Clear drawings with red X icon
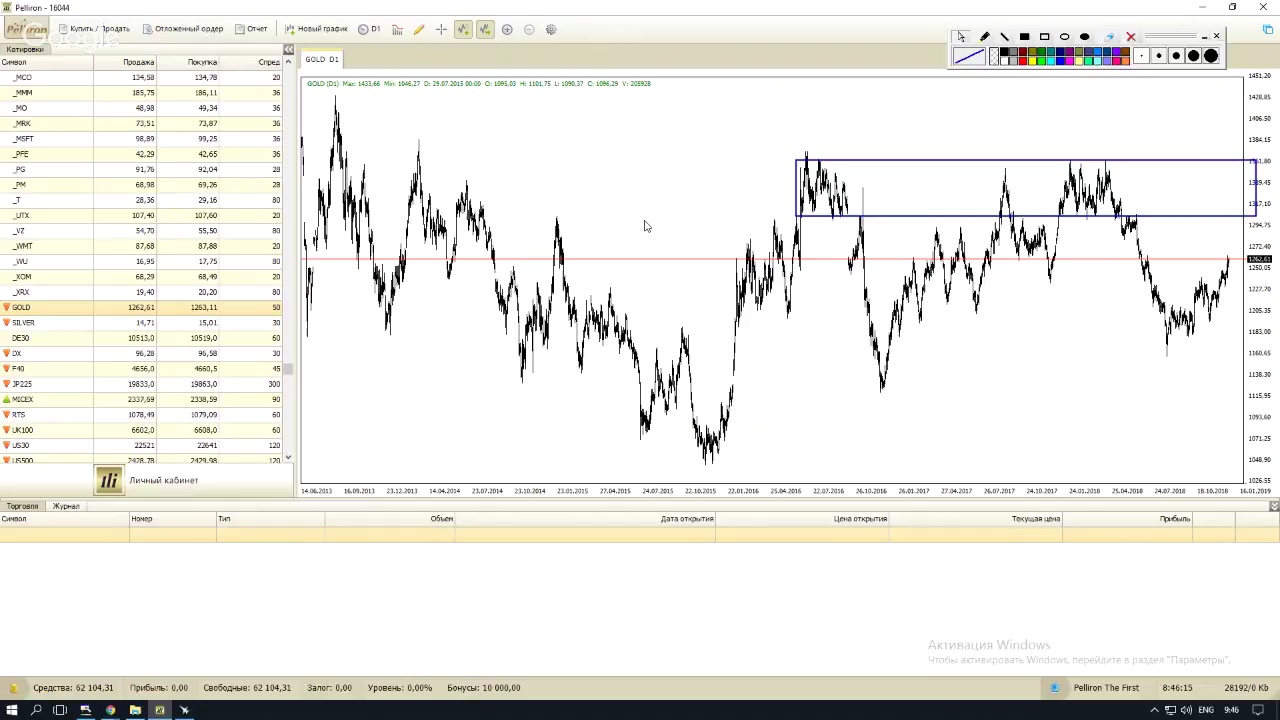Screen dimensions: 1280x720 1131,37
